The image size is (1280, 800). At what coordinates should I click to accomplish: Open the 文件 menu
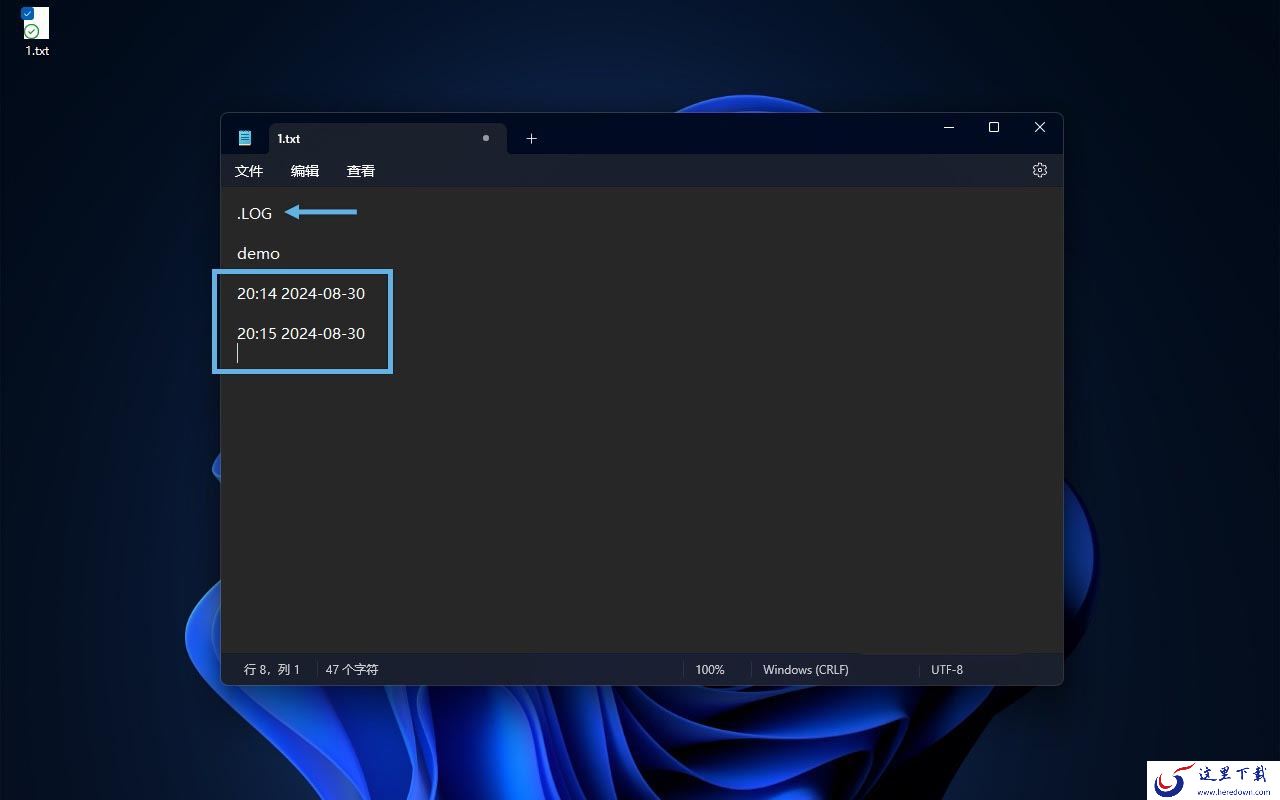tap(249, 171)
